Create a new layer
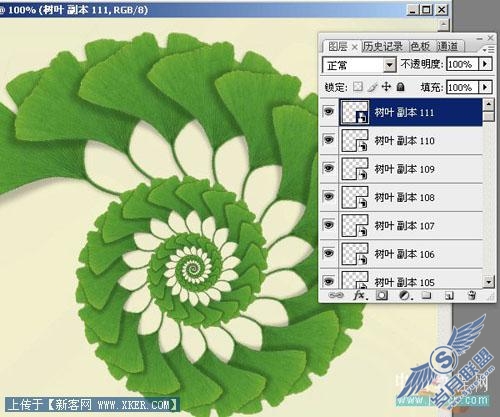 pos(449,296)
